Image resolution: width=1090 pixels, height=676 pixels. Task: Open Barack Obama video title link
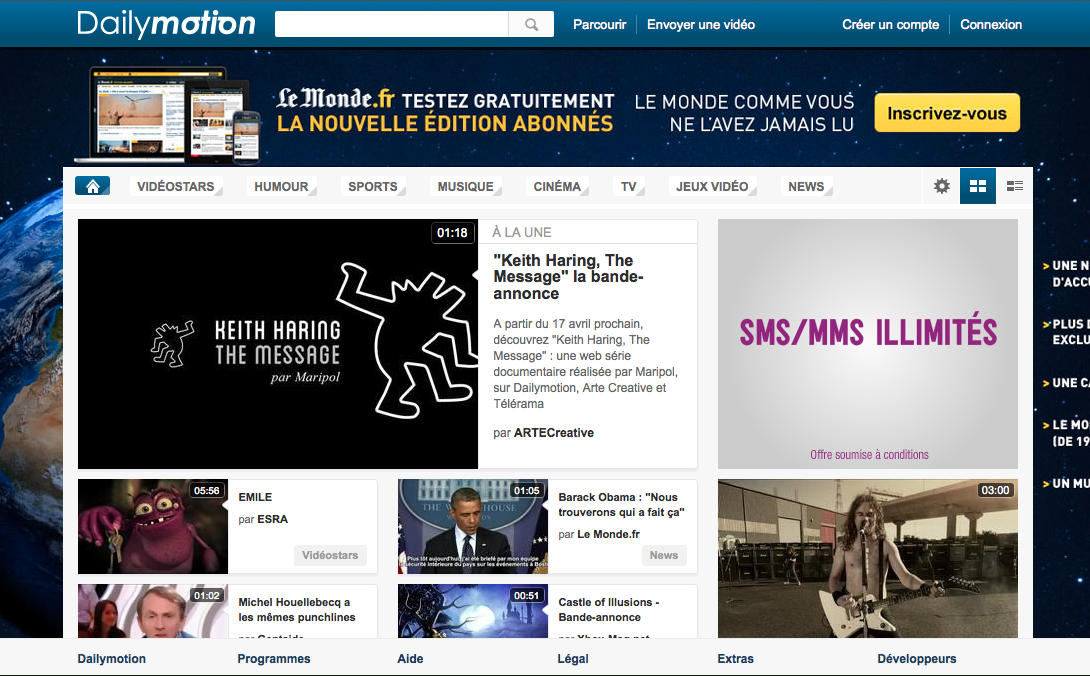(x=621, y=505)
